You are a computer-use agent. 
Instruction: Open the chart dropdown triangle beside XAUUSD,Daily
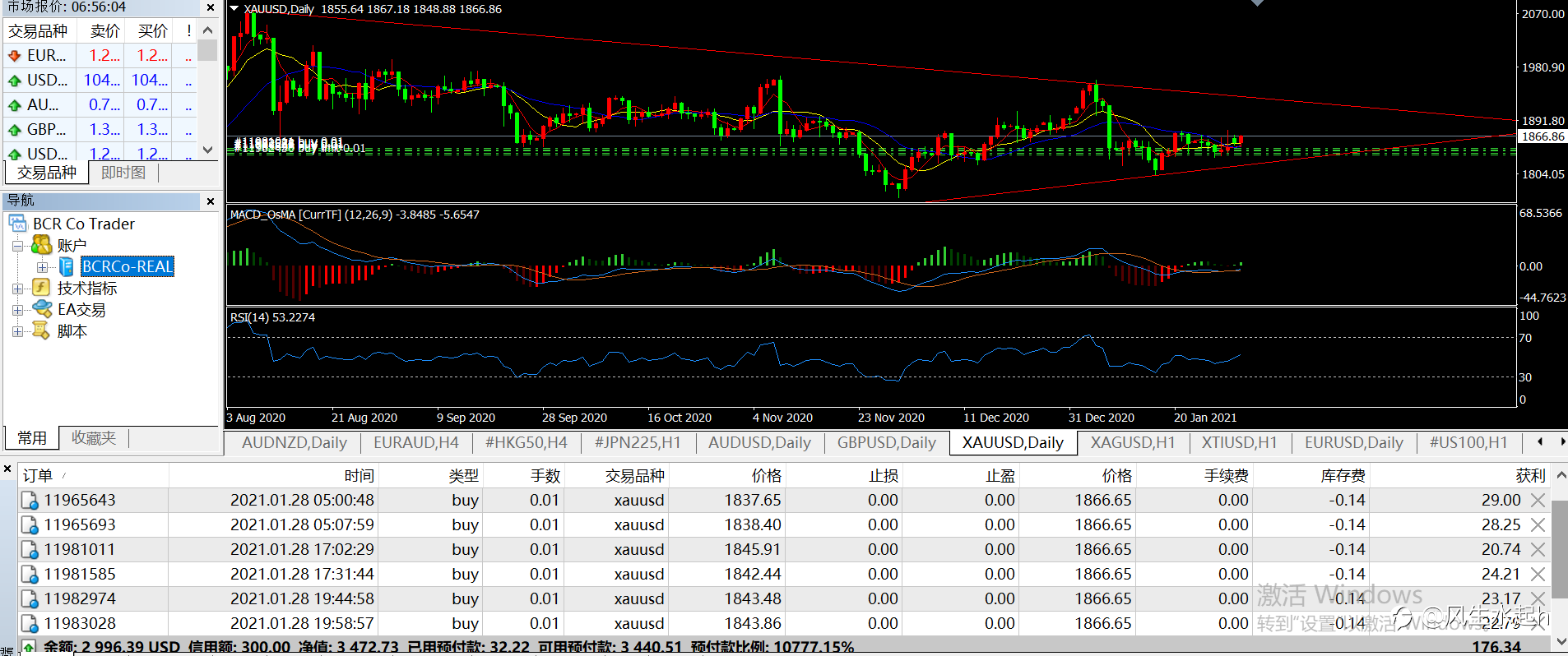(234, 9)
